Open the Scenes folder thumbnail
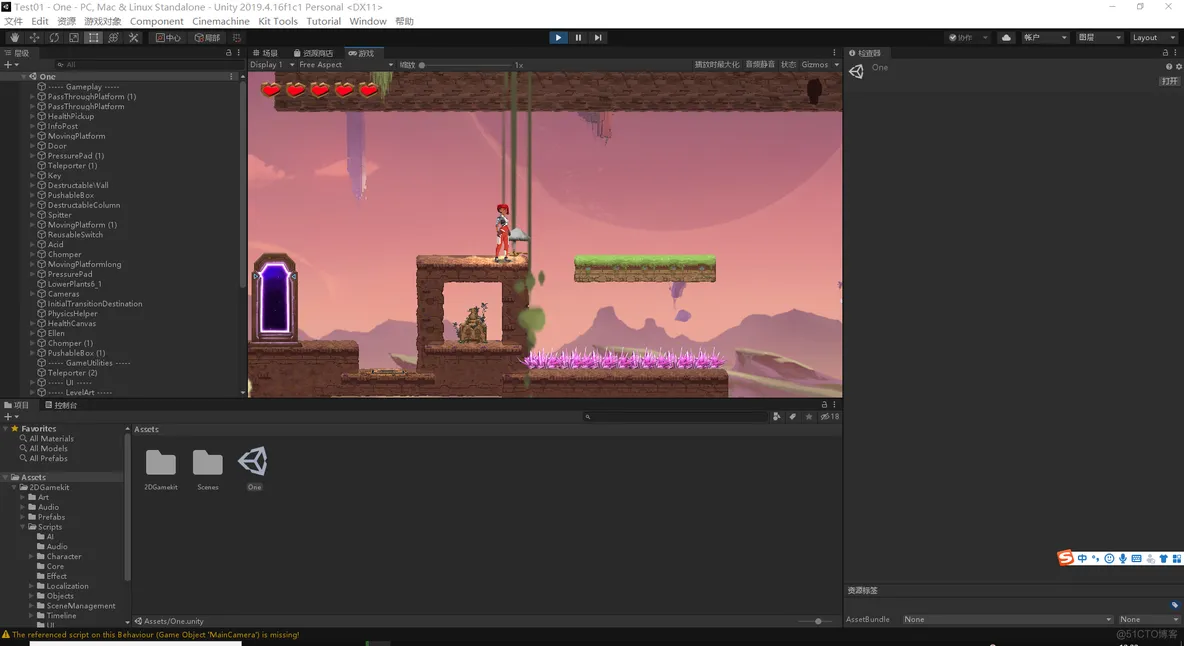1184x646 pixels. [208, 463]
